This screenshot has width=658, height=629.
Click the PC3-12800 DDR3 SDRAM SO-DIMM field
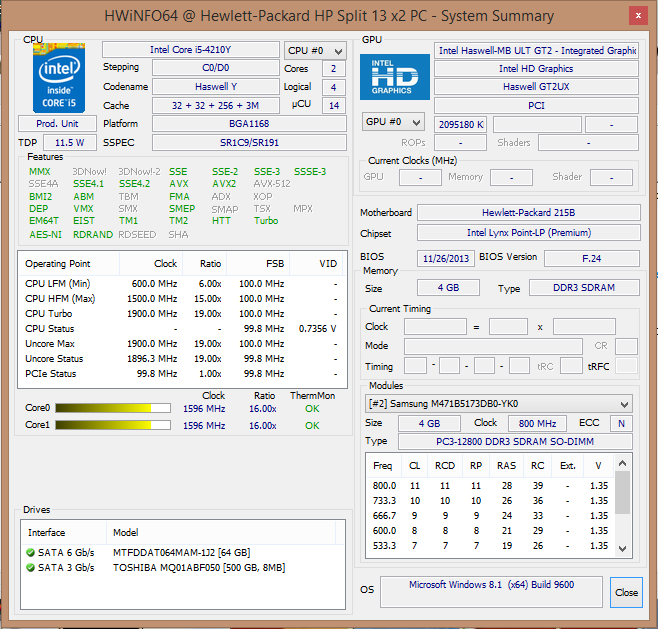[x=515, y=442]
